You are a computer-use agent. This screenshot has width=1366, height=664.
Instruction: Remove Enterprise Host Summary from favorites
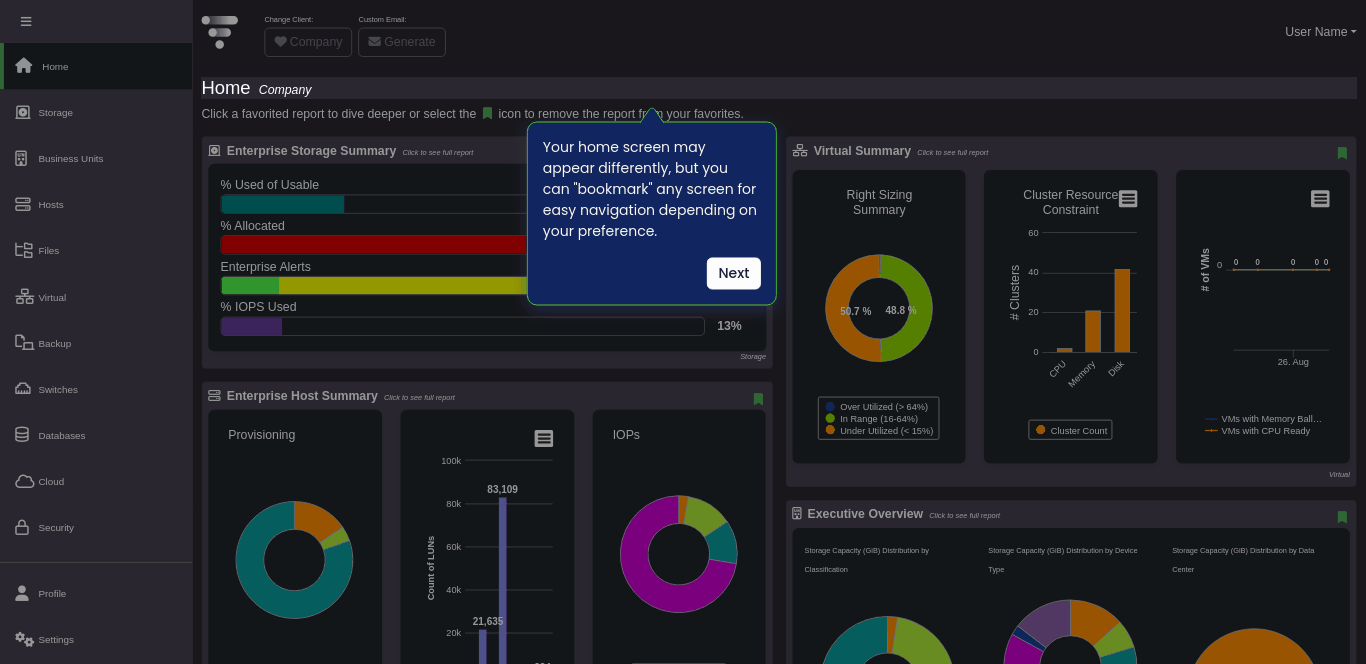point(758,399)
